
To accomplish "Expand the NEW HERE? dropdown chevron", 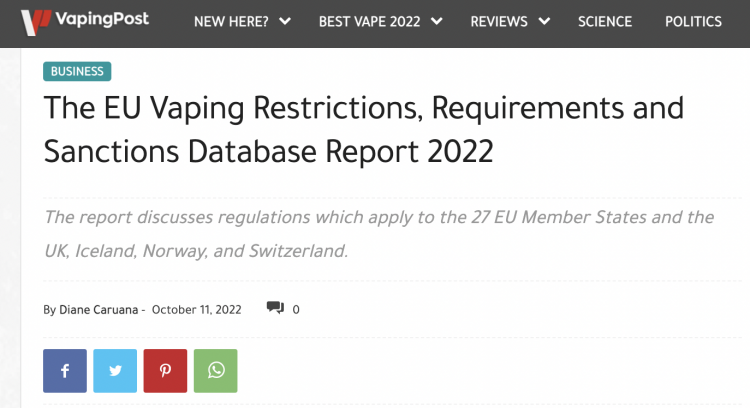I will (x=285, y=22).
